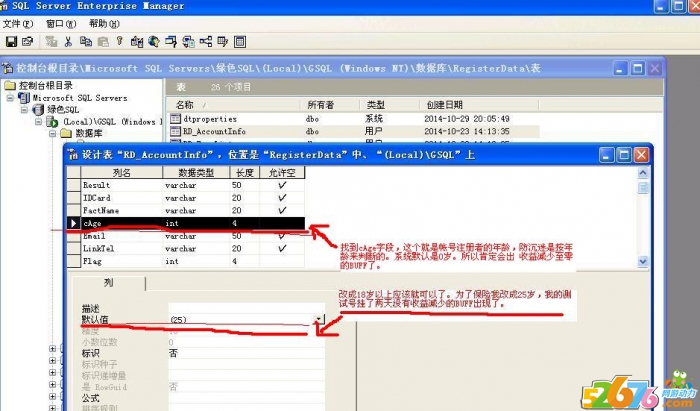
Task: Click the row selector box for Flag
Action: coord(74,261)
